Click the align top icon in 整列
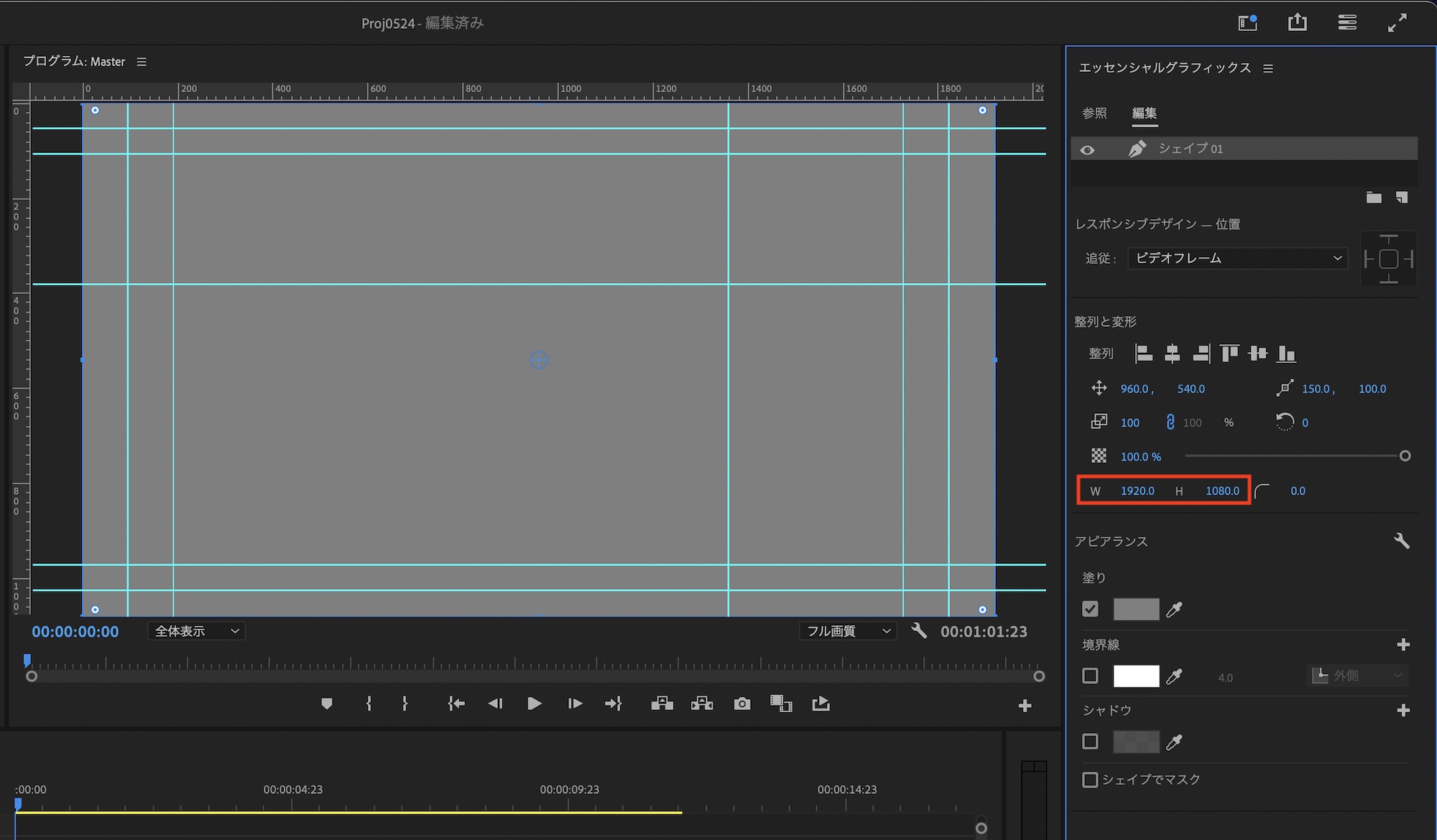Image resolution: width=1437 pixels, height=840 pixels. [1229, 354]
